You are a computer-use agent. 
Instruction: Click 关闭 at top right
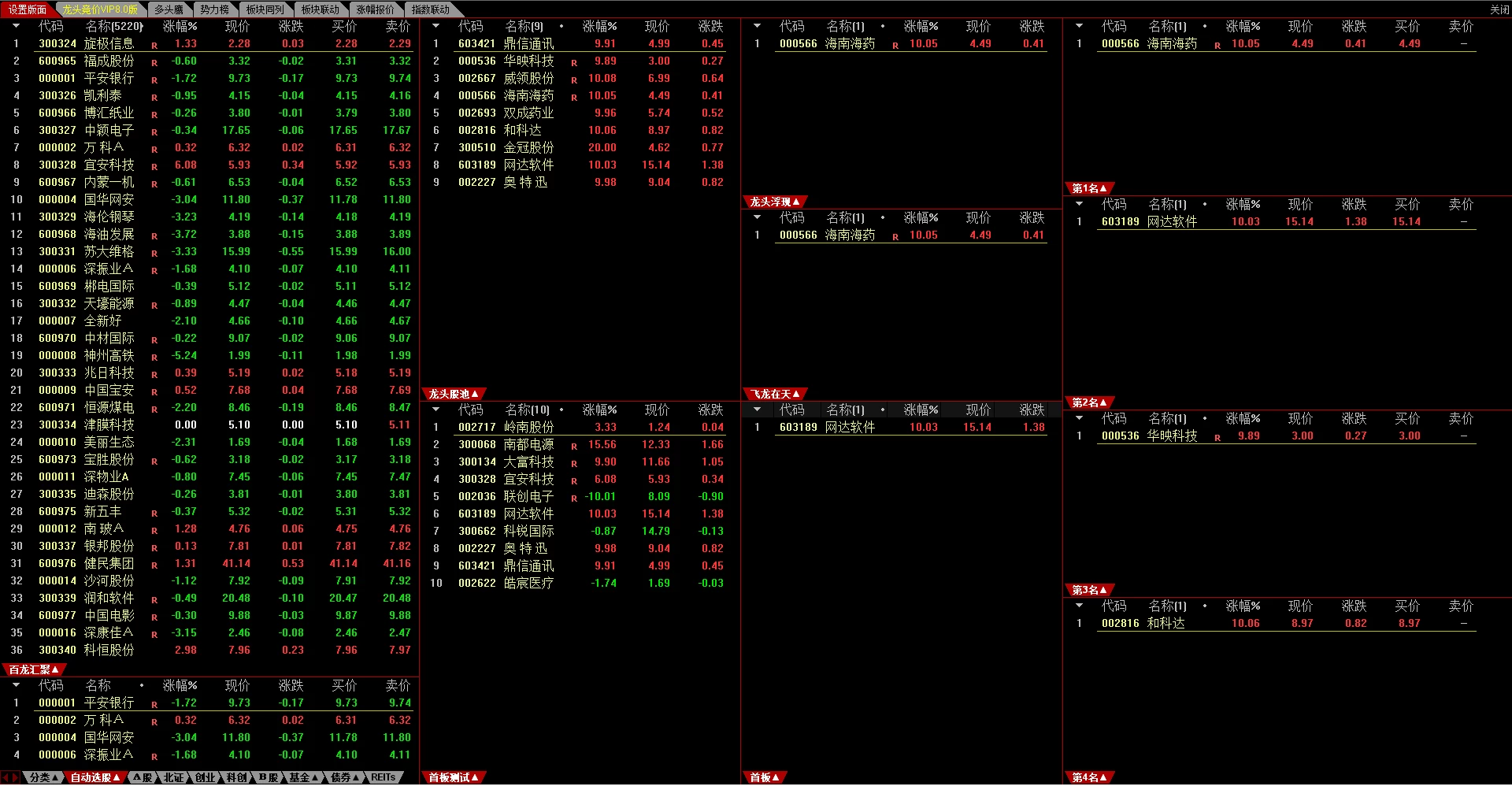tap(1499, 9)
